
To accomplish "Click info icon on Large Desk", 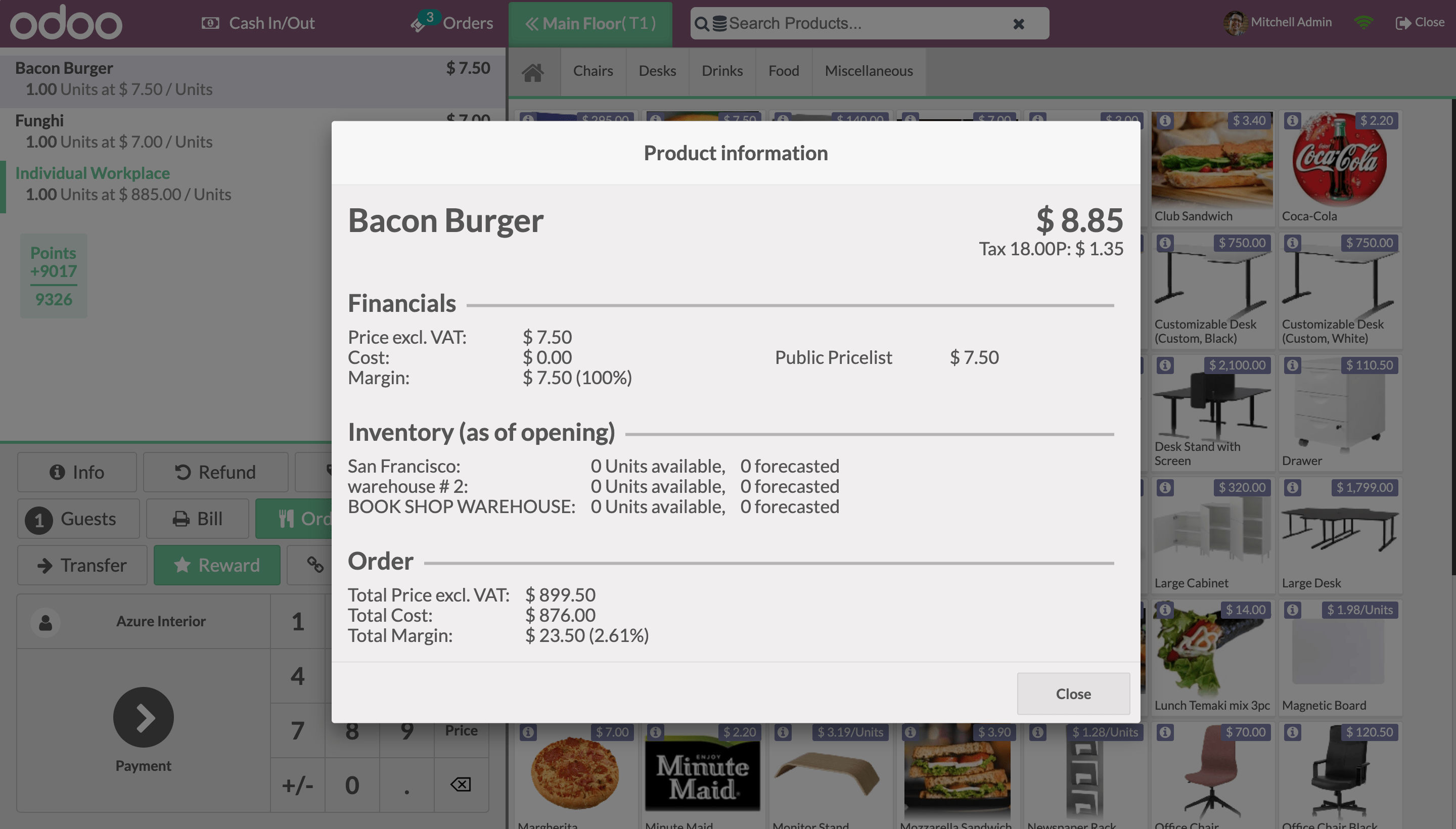I will click(x=1292, y=487).
